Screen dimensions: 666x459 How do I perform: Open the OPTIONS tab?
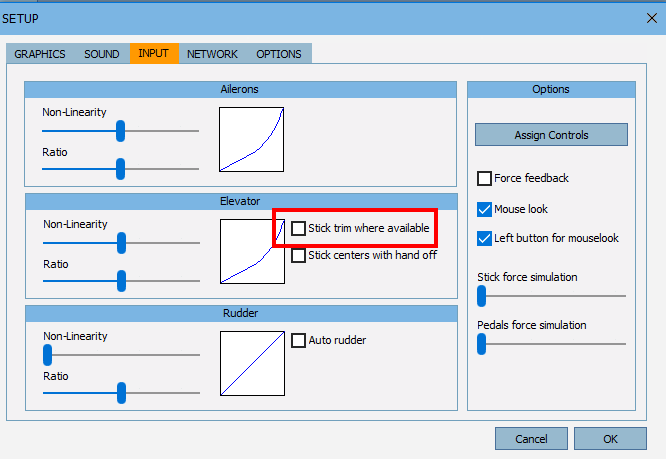pyautogui.click(x=279, y=54)
